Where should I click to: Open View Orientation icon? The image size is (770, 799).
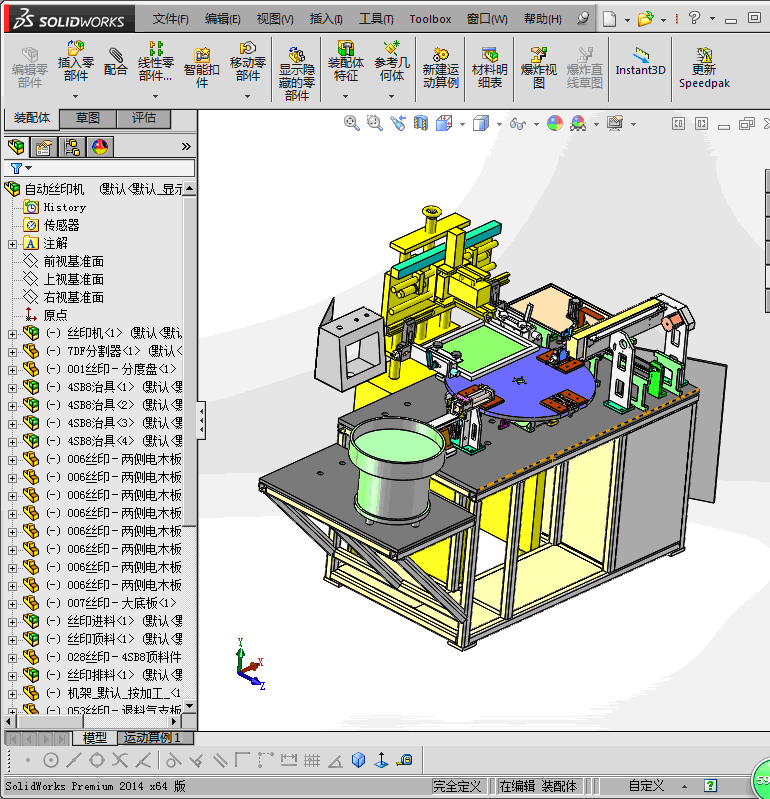tap(444, 123)
